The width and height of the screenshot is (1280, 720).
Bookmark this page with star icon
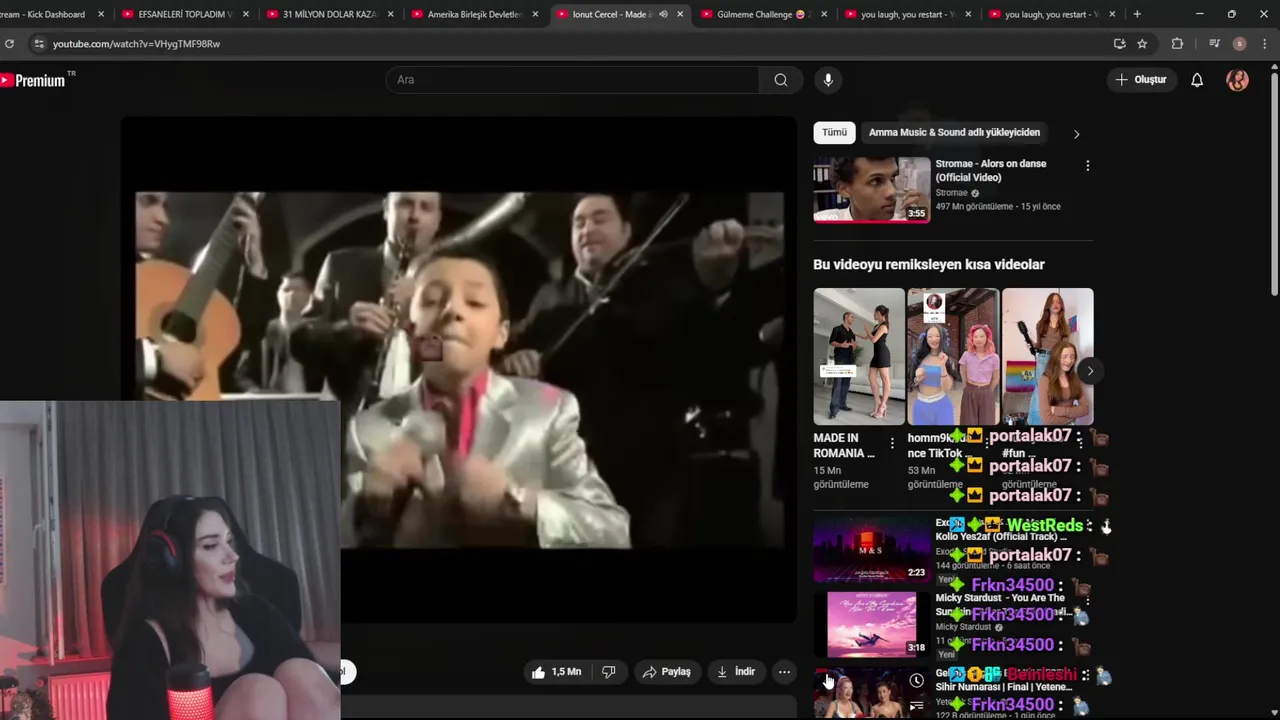tap(1142, 44)
